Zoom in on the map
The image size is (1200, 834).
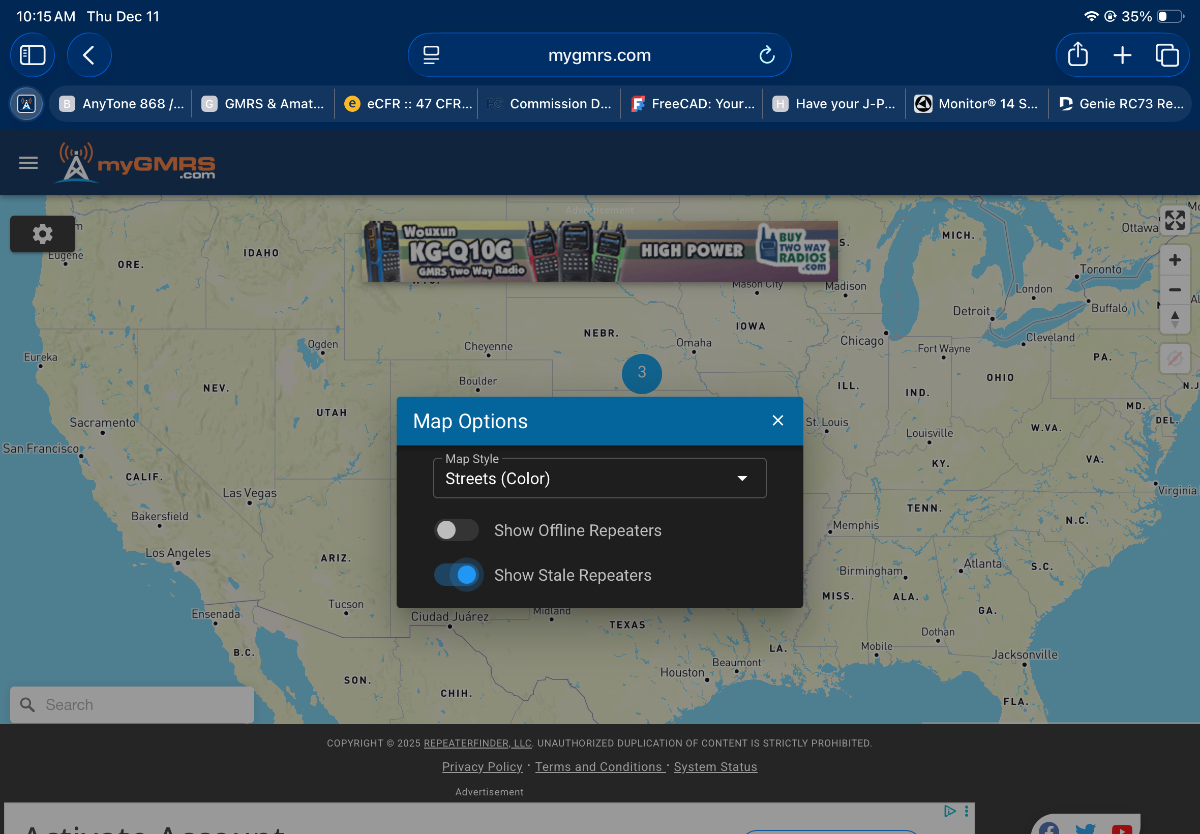point(1175,260)
